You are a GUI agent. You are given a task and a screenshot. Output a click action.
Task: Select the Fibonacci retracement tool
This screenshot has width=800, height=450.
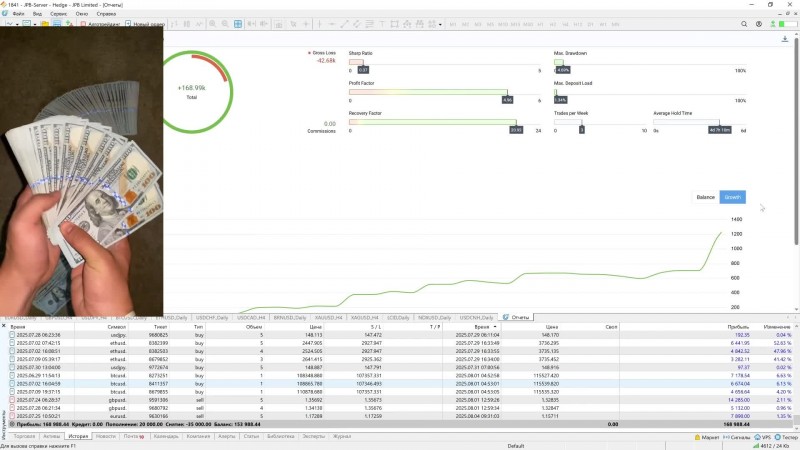369,24
